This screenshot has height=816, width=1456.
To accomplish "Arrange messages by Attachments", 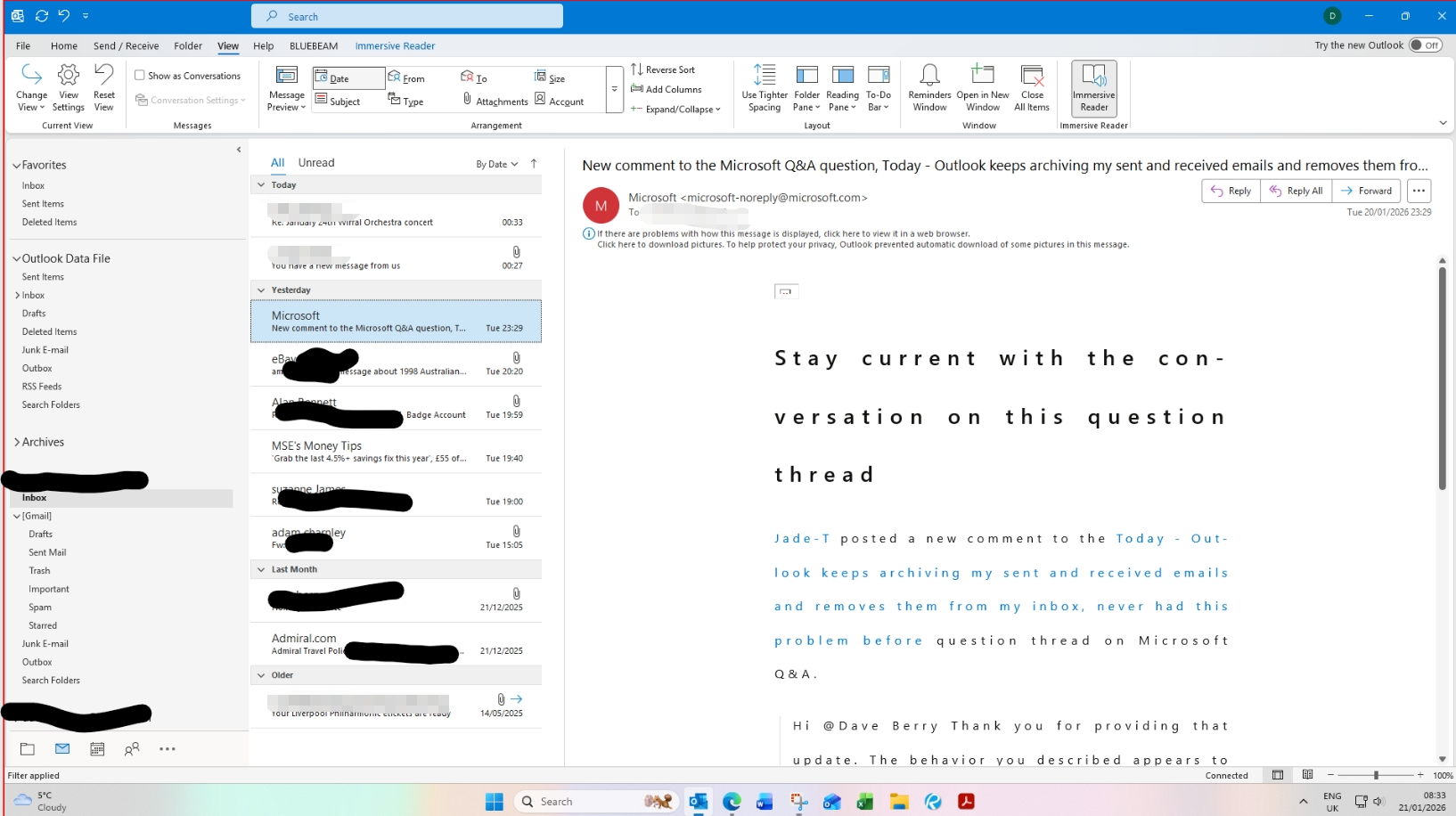I will click(x=495, y=101).
